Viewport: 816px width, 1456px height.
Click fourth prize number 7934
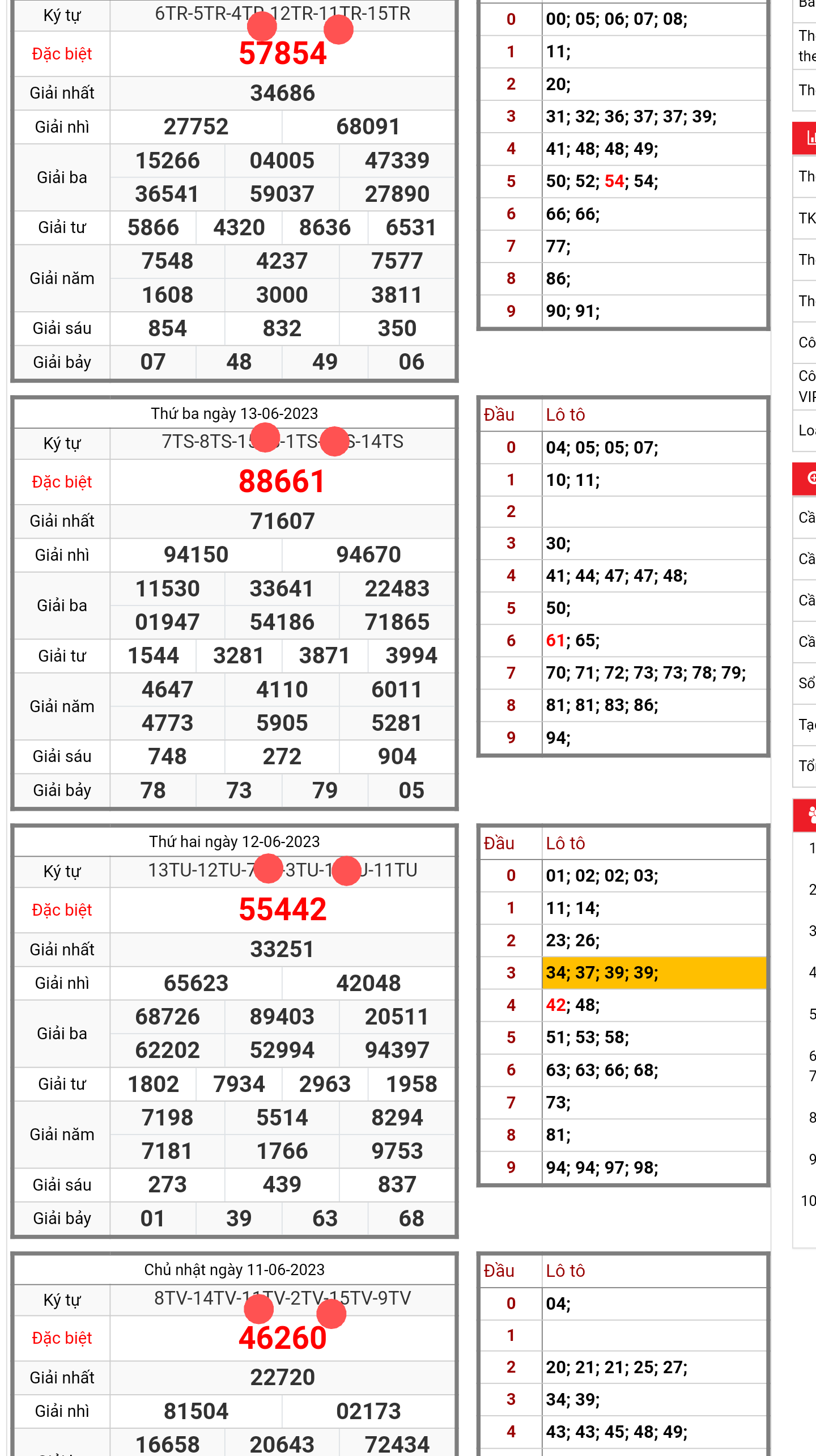point(239,1084)
